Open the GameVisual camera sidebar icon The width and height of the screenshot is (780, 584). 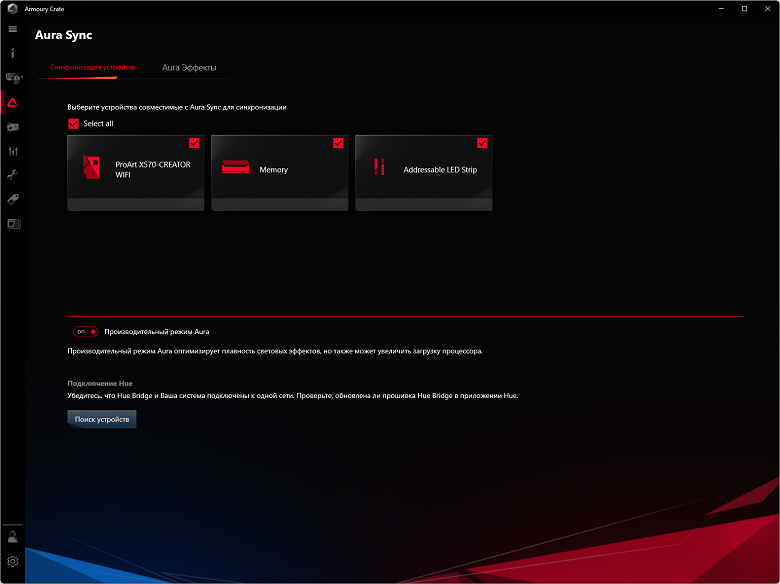click(x=13, y=127)
